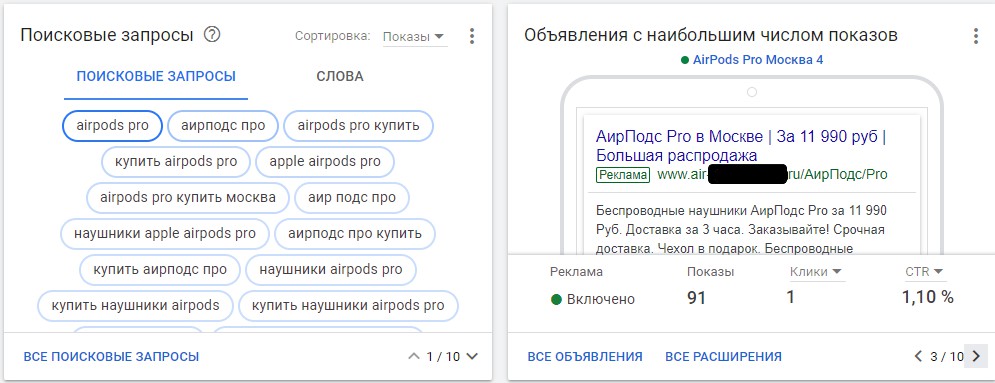Expand the CTR metric dropdown

pos(925,272)
